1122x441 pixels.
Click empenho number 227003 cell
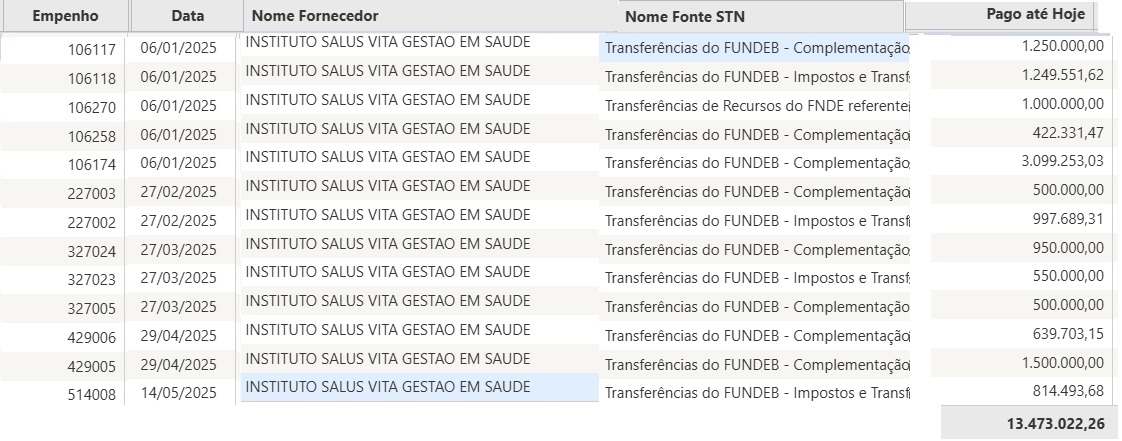point(92,193)
